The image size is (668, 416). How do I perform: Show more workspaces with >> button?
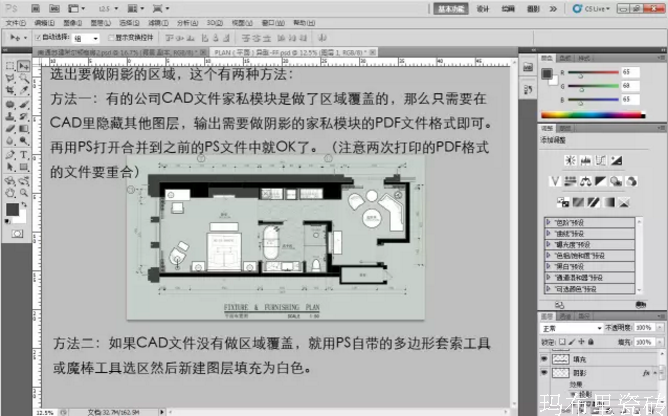click(x=553, y=9)
